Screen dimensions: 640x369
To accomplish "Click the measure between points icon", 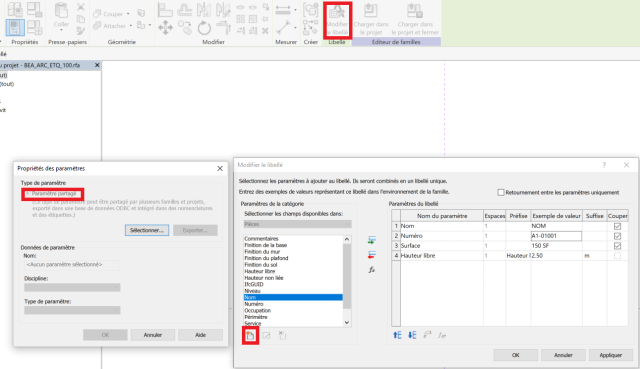I will click(283, 28).
